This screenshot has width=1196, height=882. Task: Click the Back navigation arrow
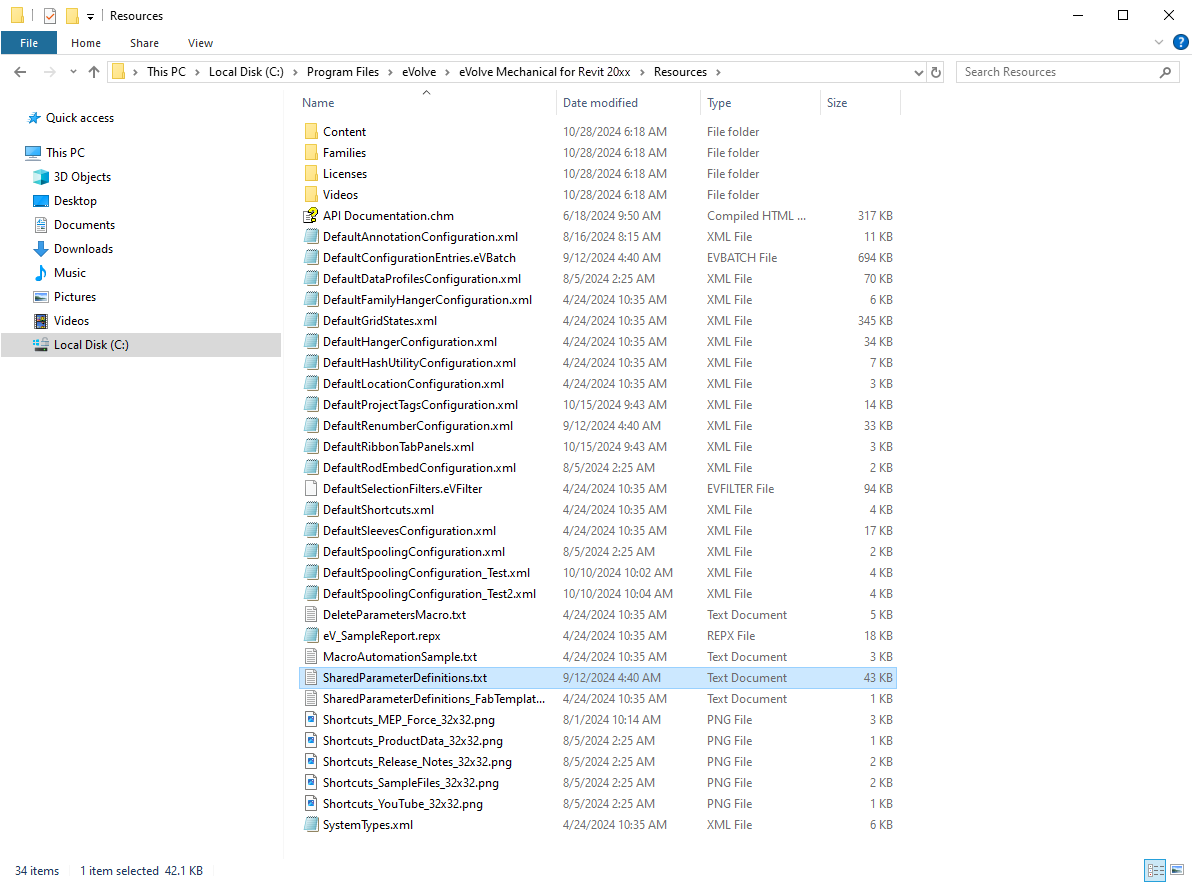(x=20, y=72)
